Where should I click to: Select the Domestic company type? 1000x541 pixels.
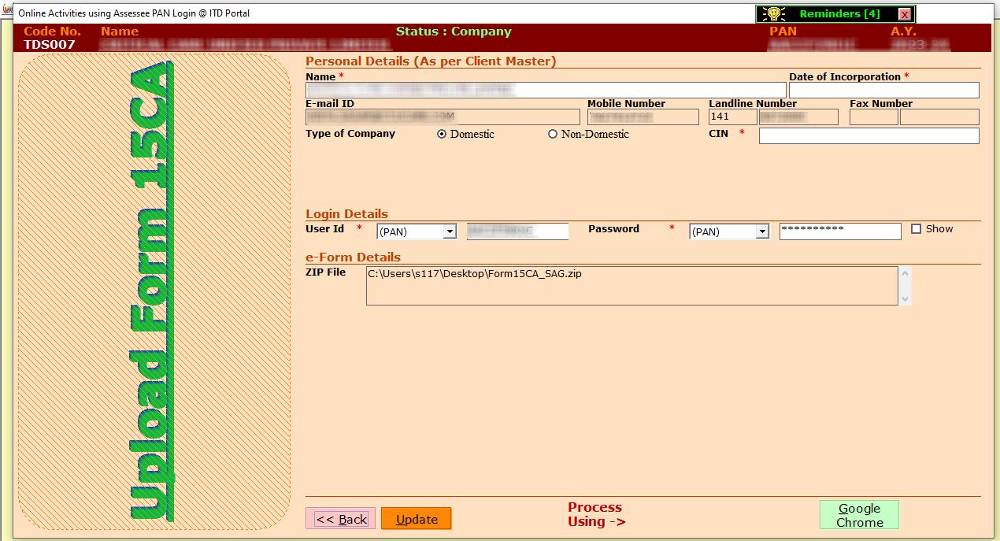click(442, 134)
